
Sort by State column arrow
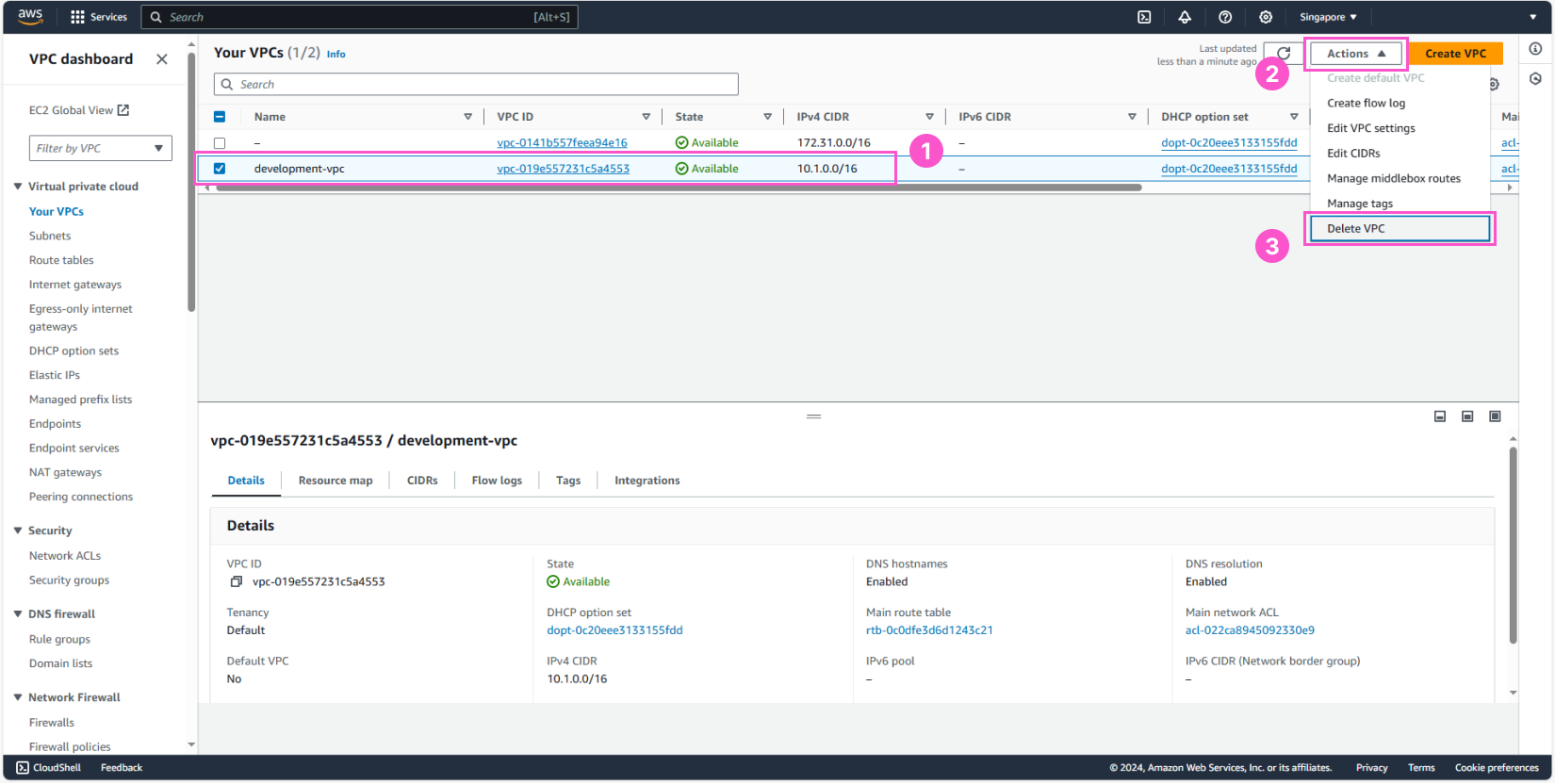[767, 117]
